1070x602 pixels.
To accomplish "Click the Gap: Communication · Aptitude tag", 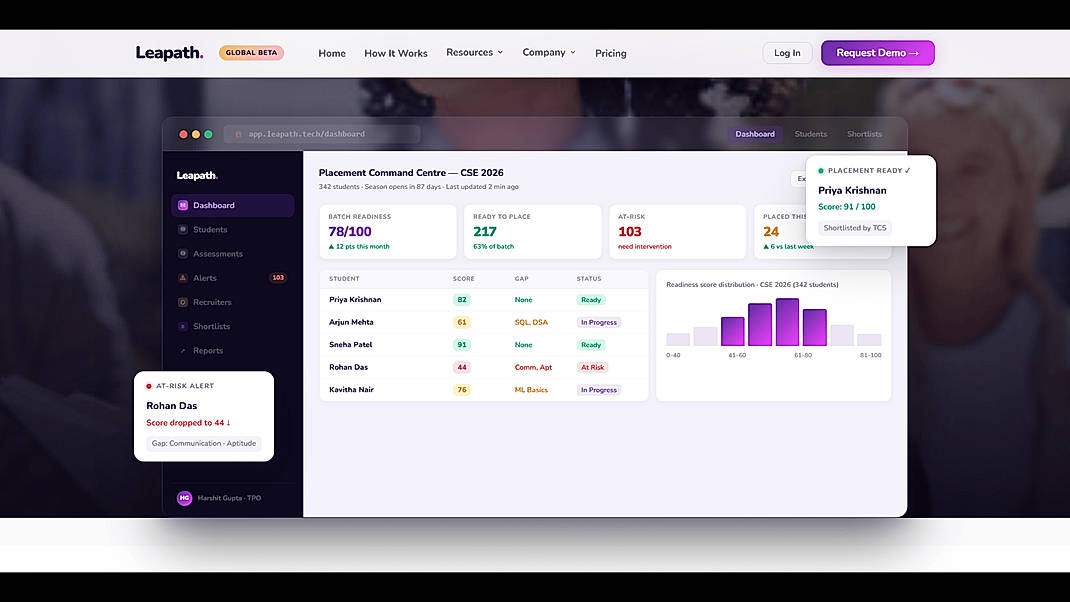I will point(203,444).
